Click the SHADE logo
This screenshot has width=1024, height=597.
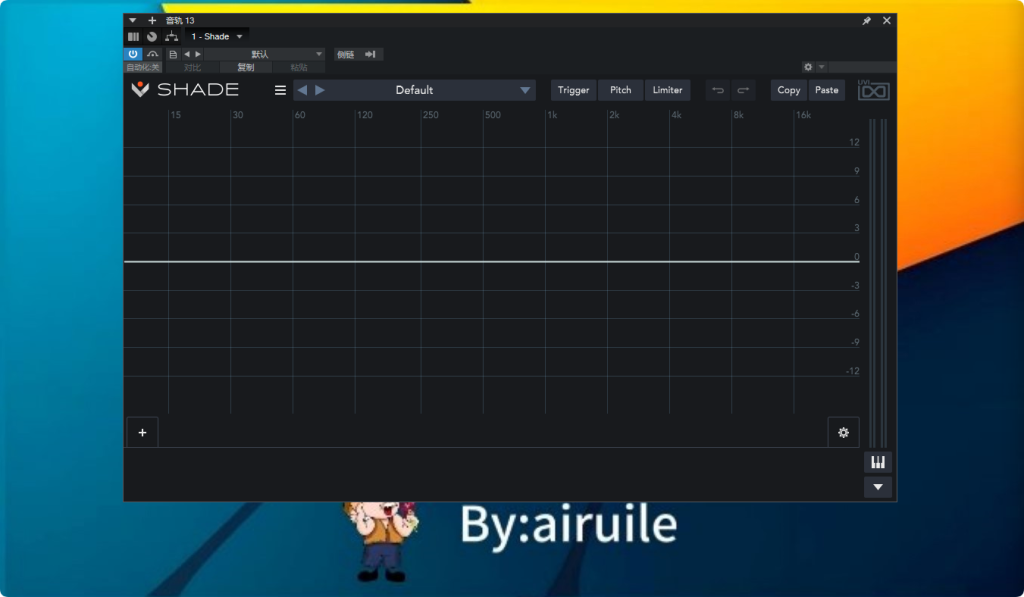(x=185, y=89)
